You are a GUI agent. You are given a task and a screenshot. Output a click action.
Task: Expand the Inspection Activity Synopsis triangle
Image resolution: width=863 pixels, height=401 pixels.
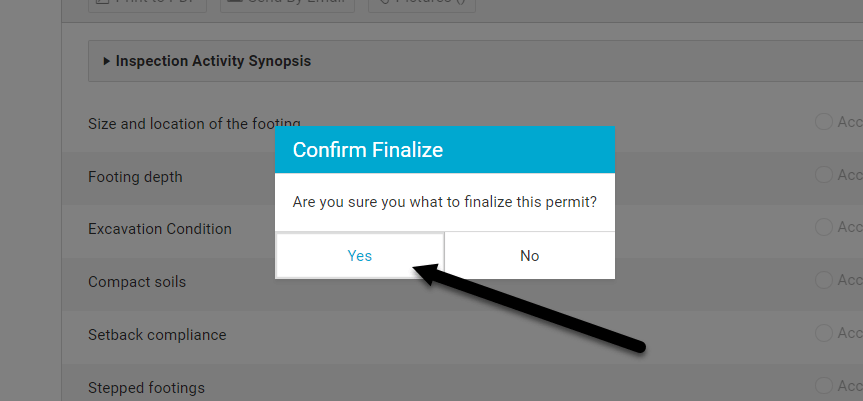[x=107, y=61]
